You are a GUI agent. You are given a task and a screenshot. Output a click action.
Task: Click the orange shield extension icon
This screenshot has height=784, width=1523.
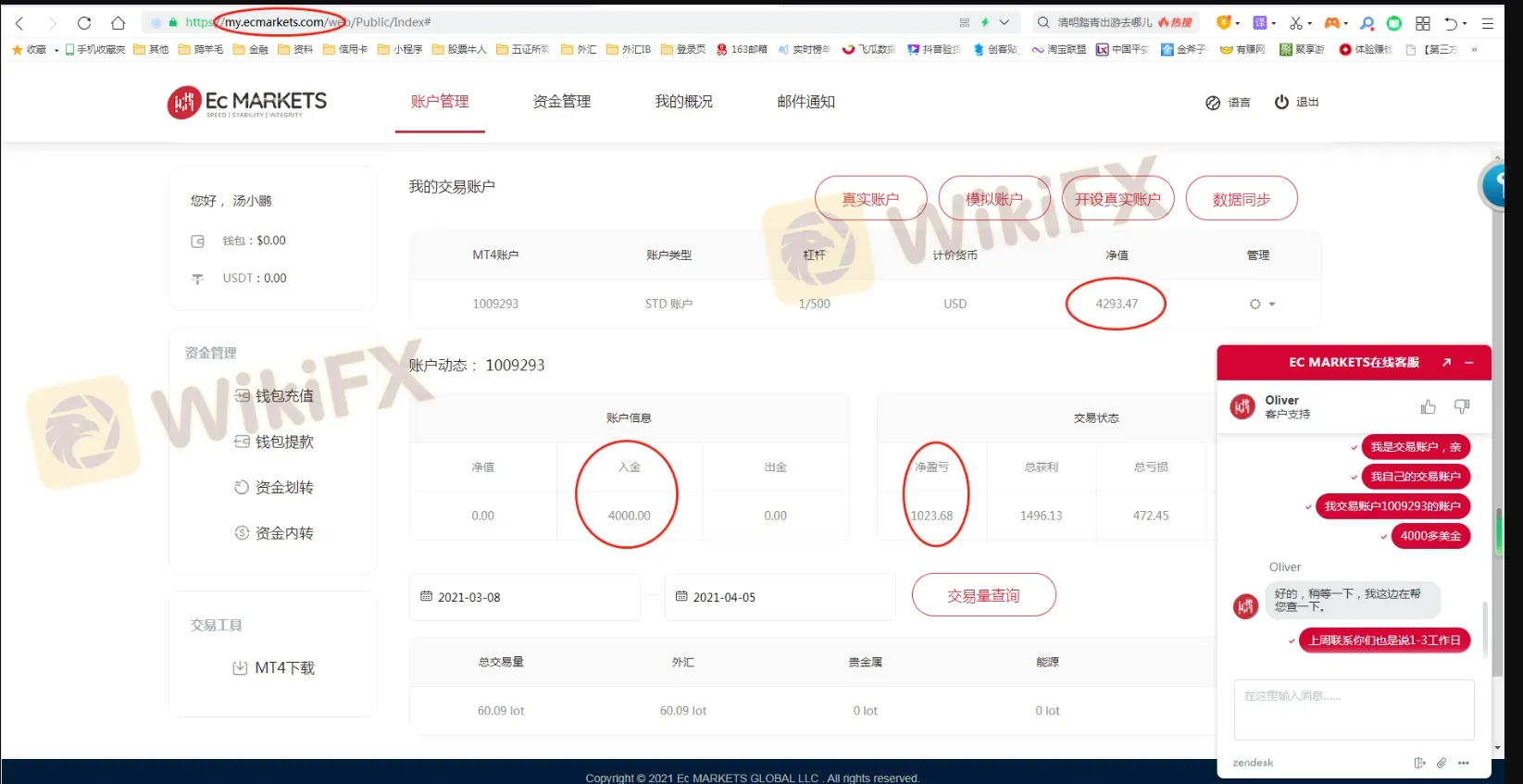coord(1223,22)
